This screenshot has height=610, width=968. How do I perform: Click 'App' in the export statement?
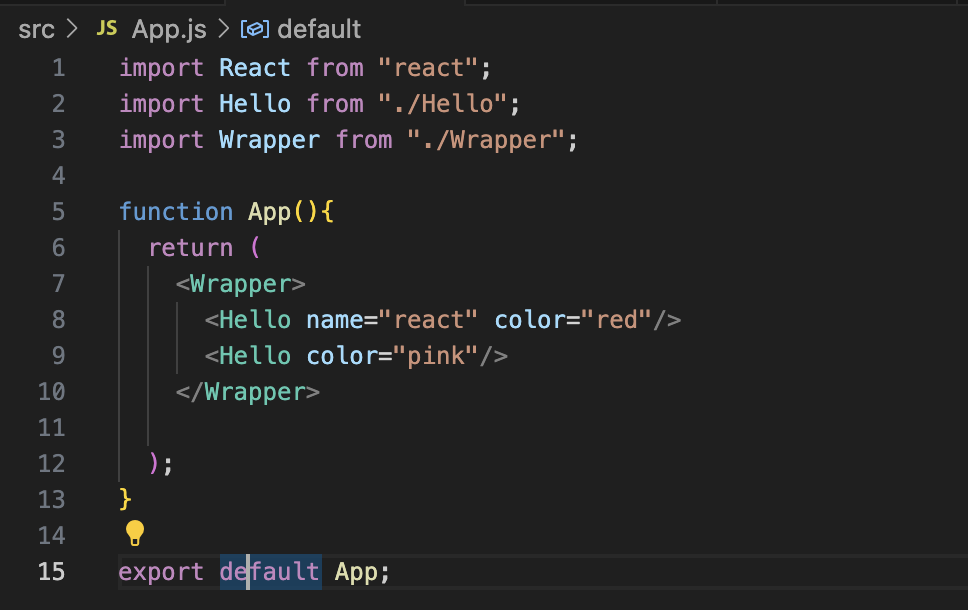[356, 572]
